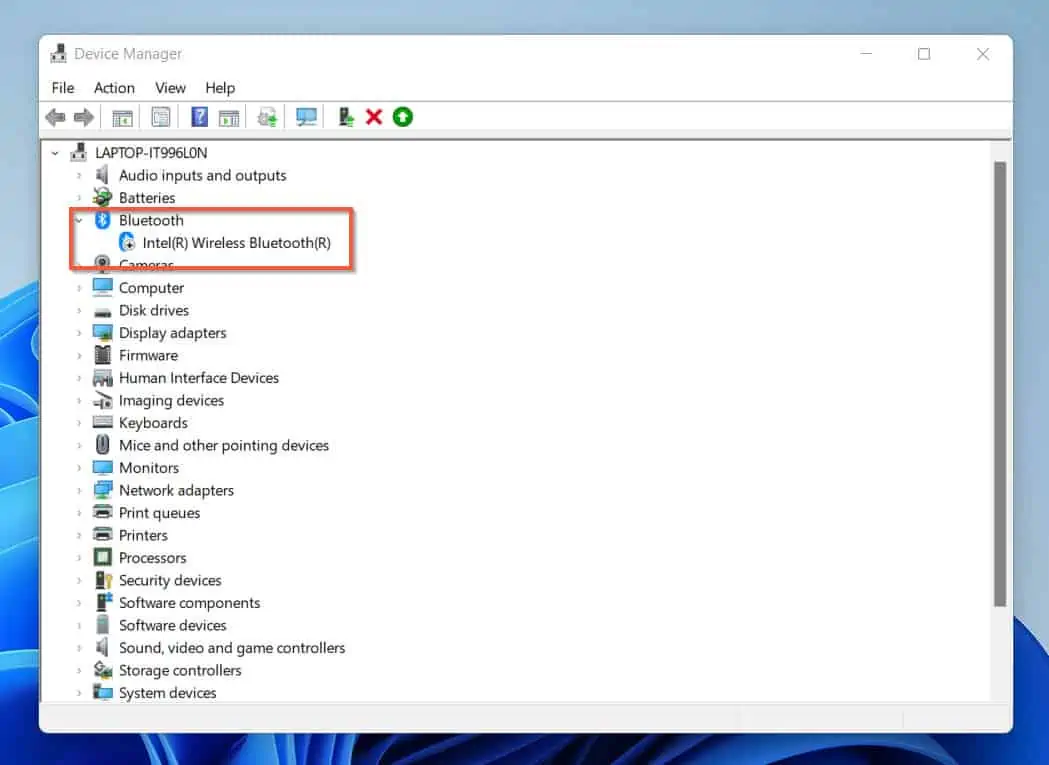Click the Properties toolbar icon
1049x765 pixels.
(x=160, y=117)
